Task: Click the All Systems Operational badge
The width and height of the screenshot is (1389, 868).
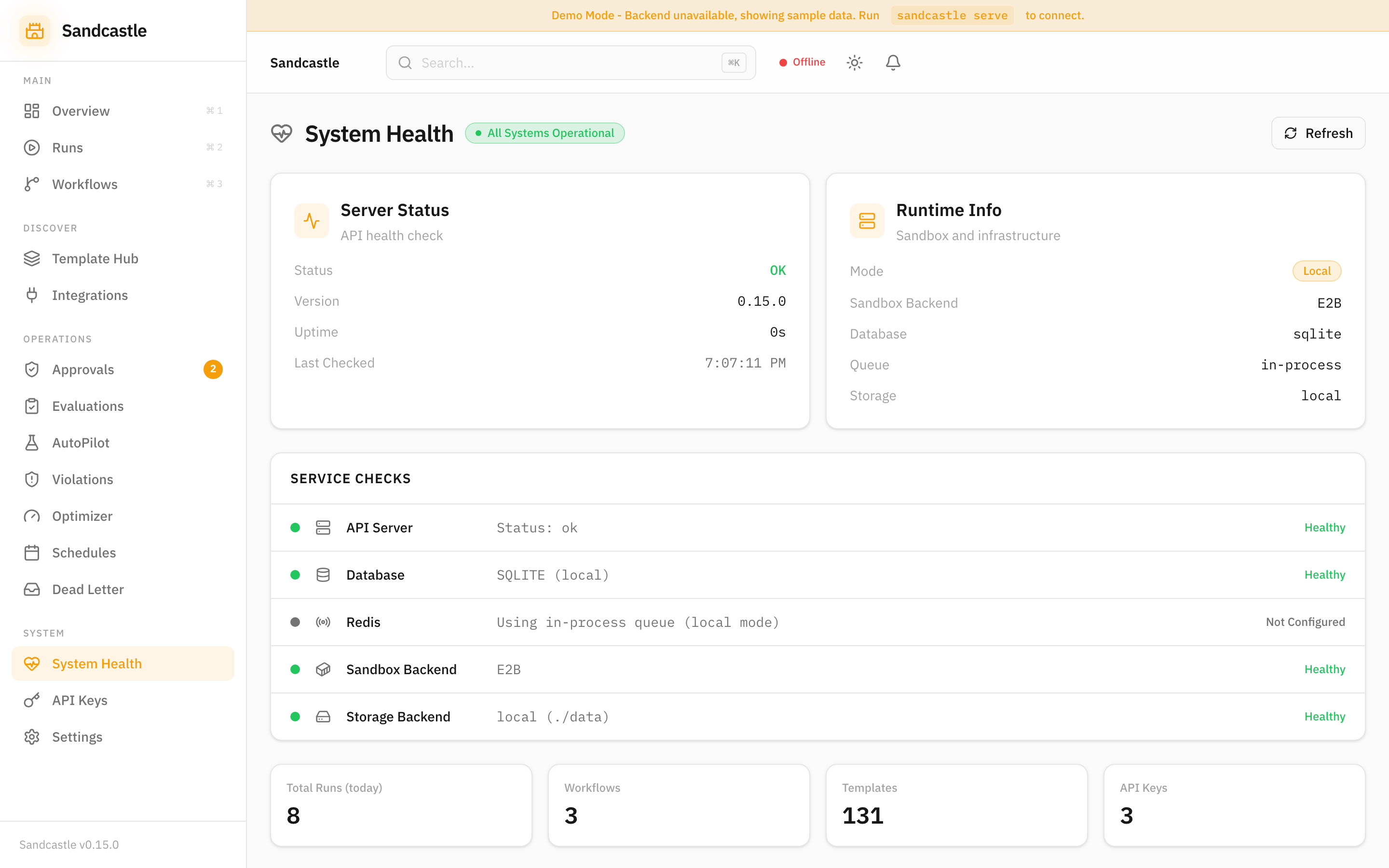Action: (545, 133)
